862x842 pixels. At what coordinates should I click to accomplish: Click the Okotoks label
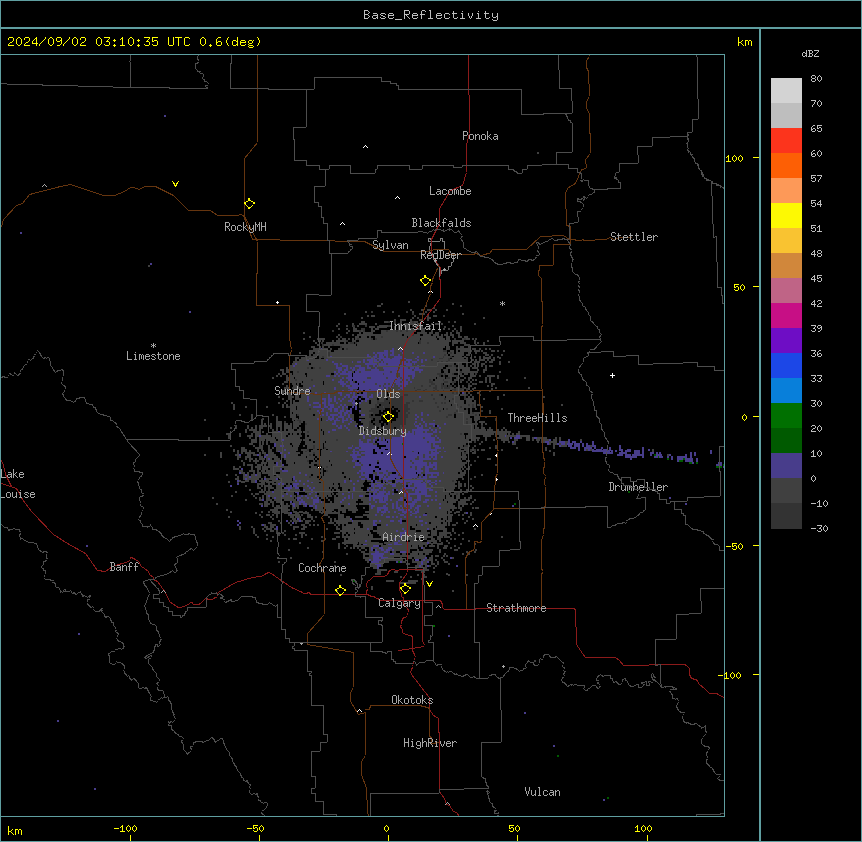pos(412,700)
